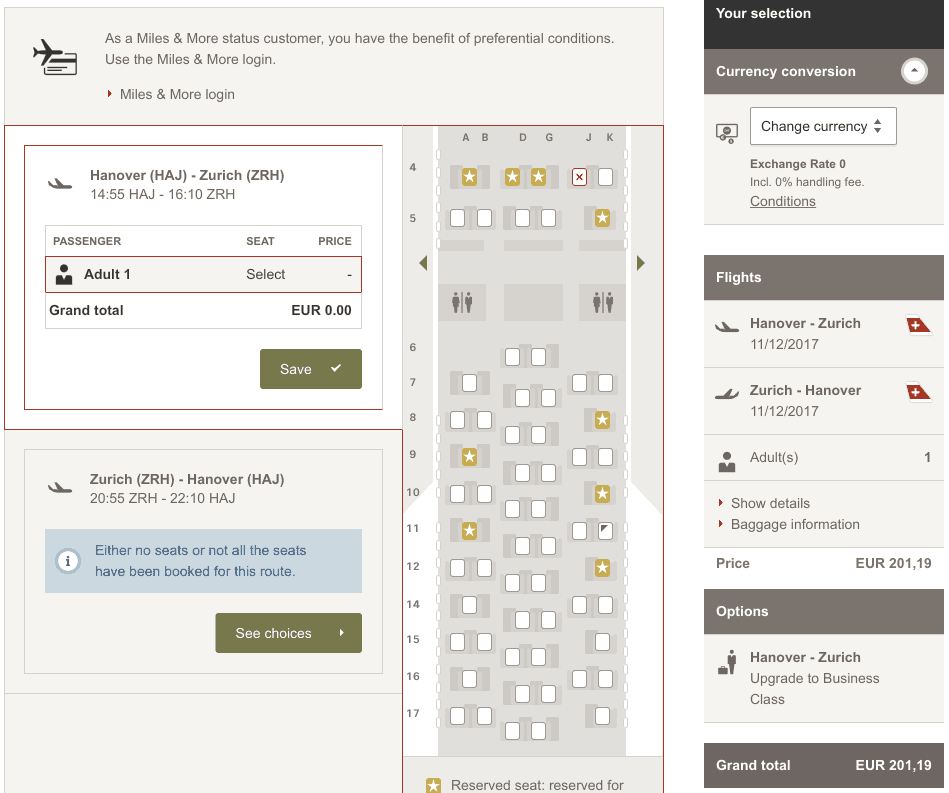Click the currency conversion money icon
This screenshot has height=793, width=949.
(727, 132)
